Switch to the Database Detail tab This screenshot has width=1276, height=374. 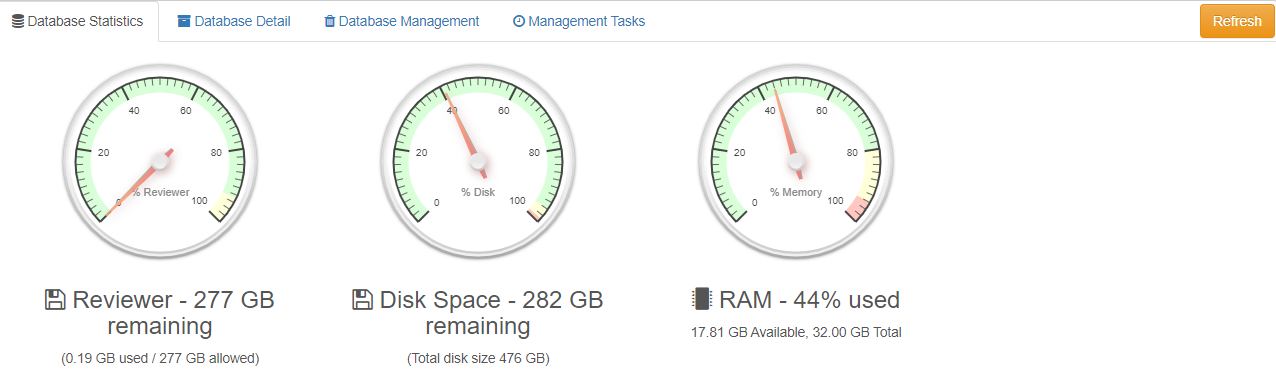coord(234,21)
